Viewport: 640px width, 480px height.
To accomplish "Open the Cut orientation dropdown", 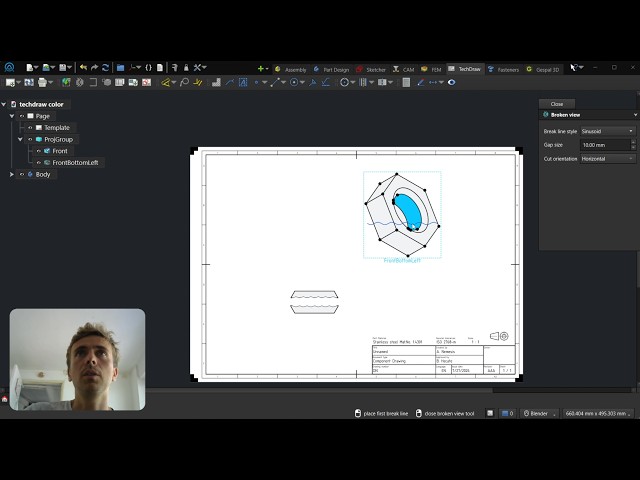I will coord(608,159).
